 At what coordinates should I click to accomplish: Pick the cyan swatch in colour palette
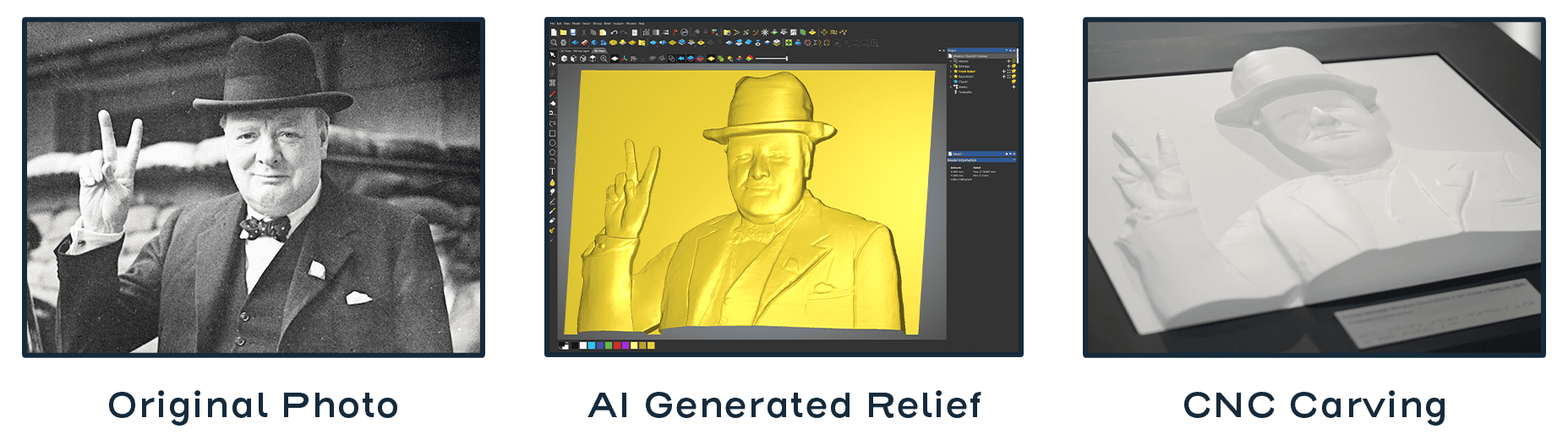click(592, 345)
